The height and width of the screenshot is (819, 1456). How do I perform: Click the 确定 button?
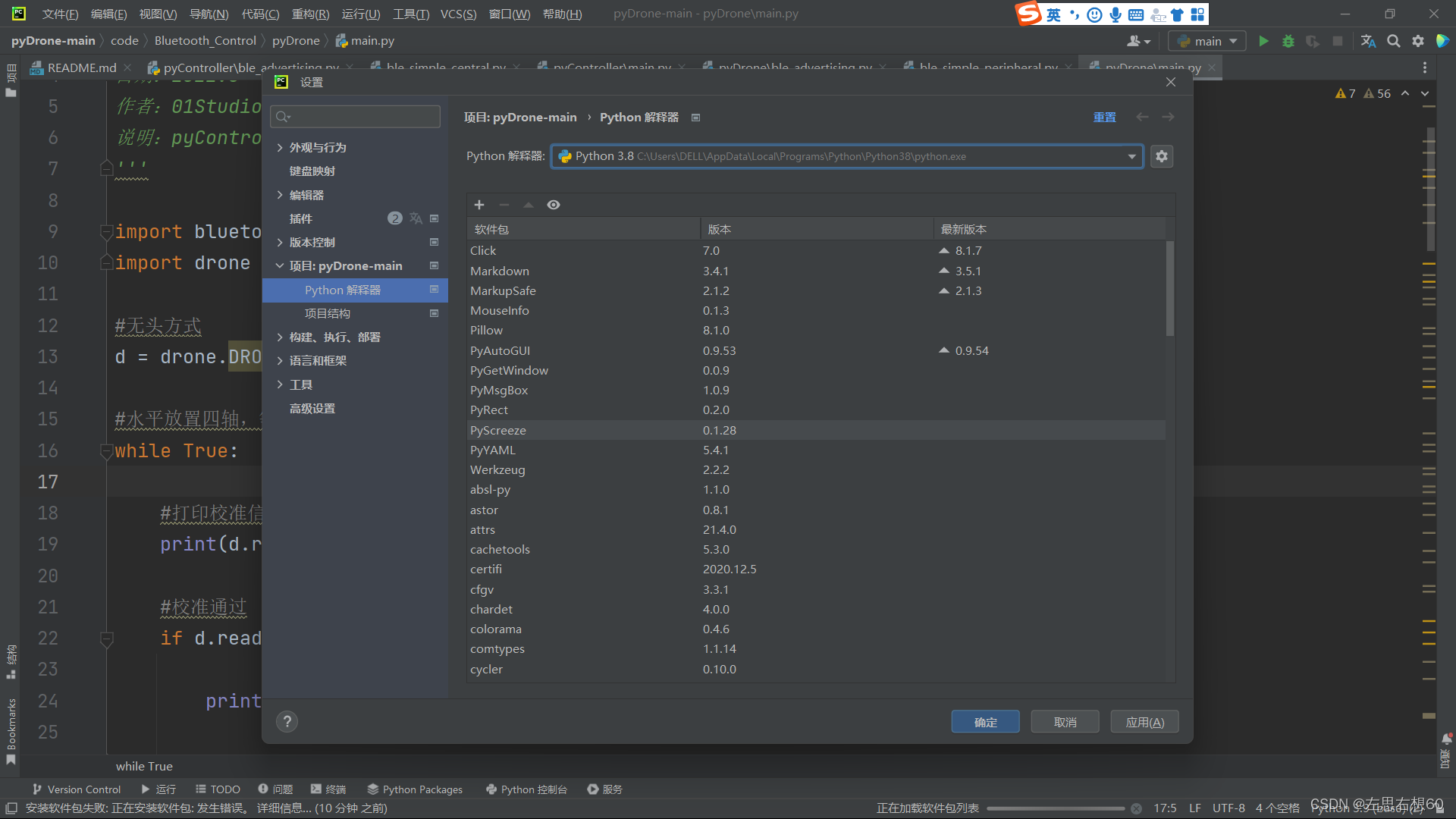pyautogui.click(x=985, y=722)
